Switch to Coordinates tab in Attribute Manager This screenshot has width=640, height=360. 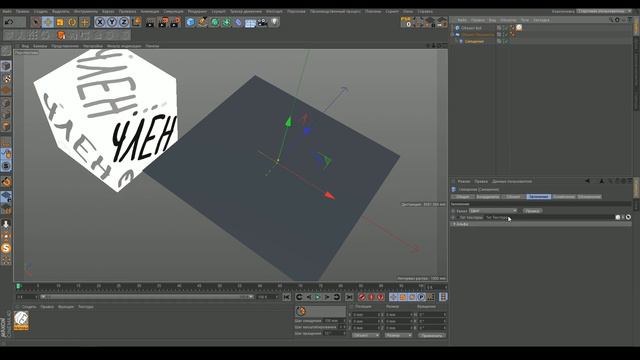488,197
